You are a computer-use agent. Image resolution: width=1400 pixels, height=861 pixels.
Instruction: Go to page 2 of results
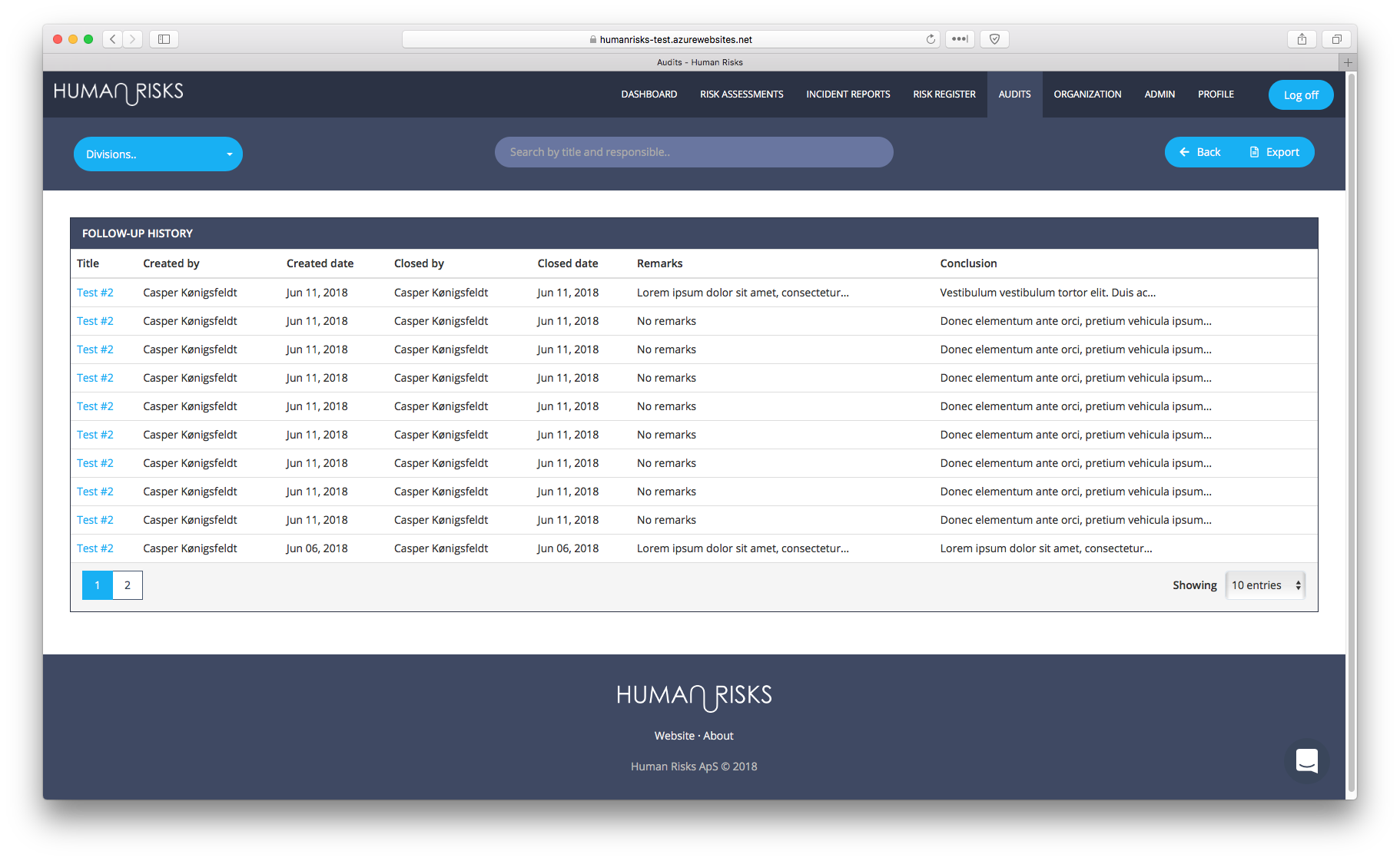(128, 585)
